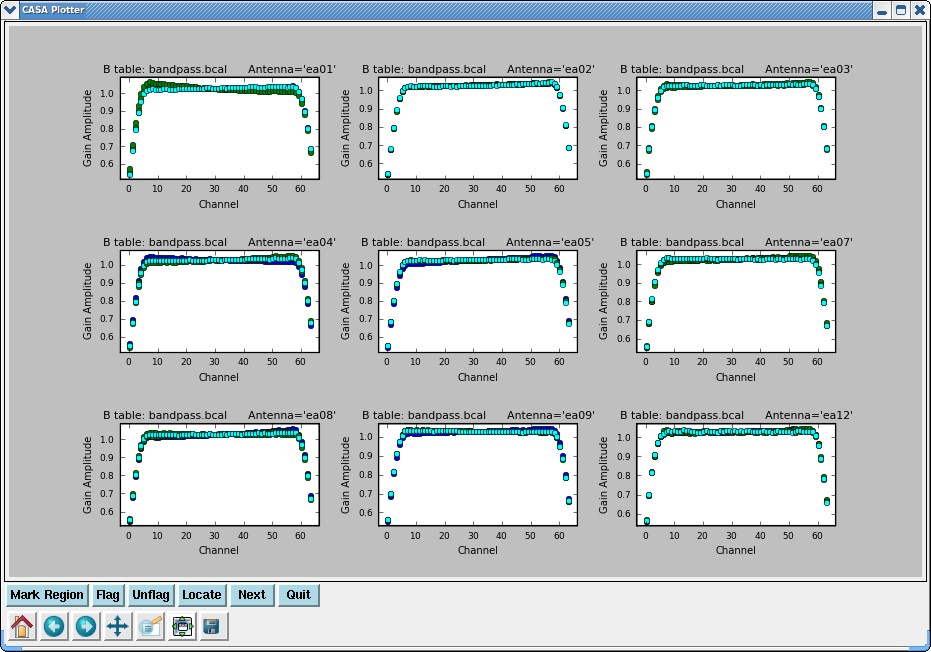This screenshot has width=931, height=652.
Task: Toggle Mark Region mode
Action: pyautogui.click(x=46, y=595)
